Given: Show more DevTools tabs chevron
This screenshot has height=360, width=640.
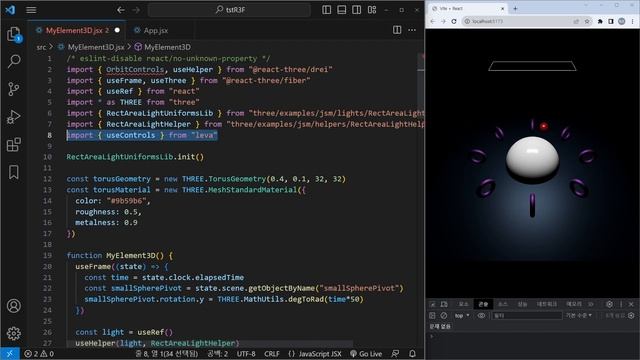Looking at the screenshot, I should pyautogui.click(x=591, y=304).
